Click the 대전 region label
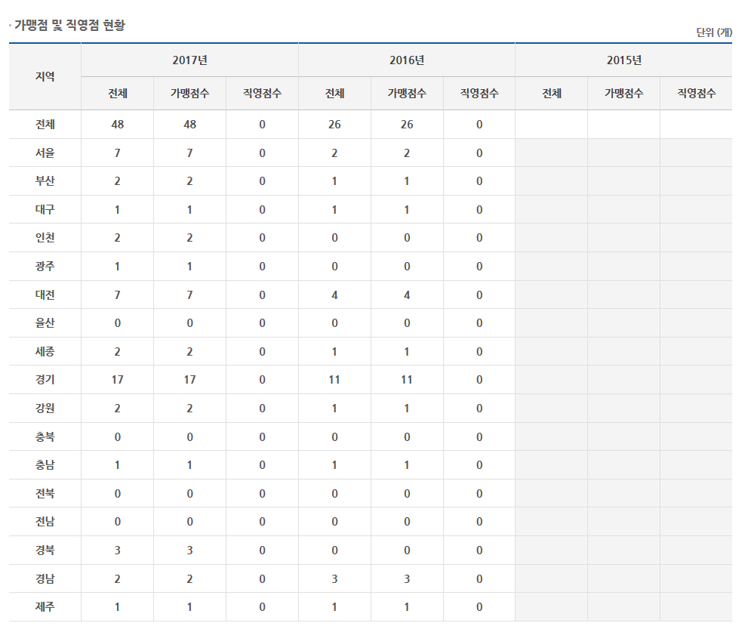Image resolution: width=748 pixels, height=626 pixels. click(45, 295)
